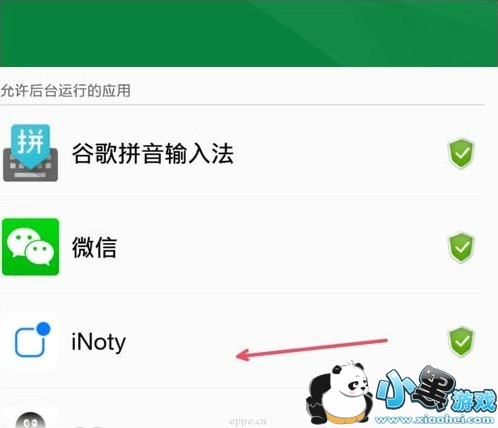This screenshot has width=498, height=428.
Task: Disable background running shield for iNoty
Action: click(461, 342)
